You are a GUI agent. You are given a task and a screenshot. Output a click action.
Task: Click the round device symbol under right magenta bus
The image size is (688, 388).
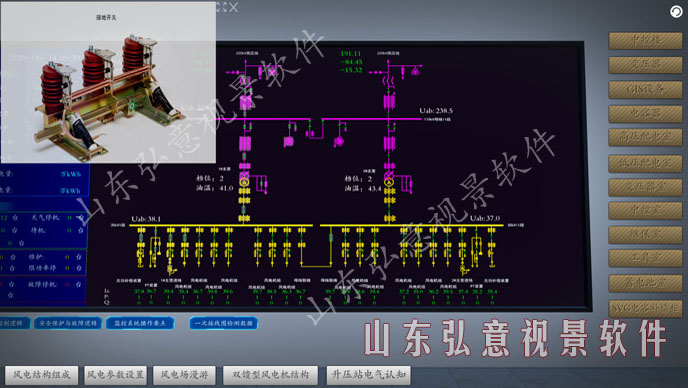click(x=339, y=141)
